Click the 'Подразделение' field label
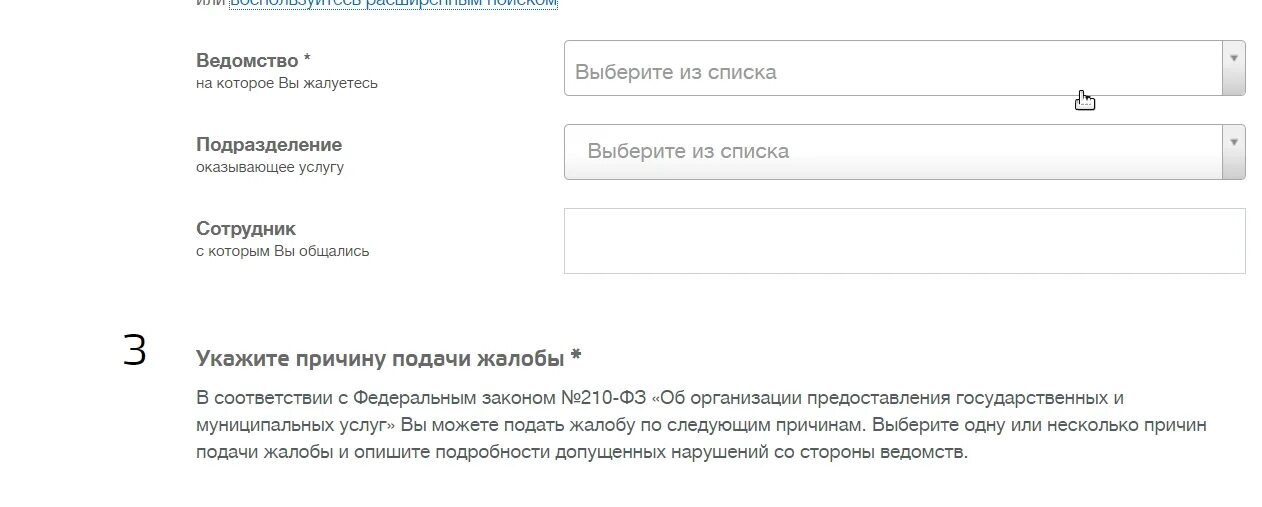Screen dimensions: 1262x507 coord(269,145)
